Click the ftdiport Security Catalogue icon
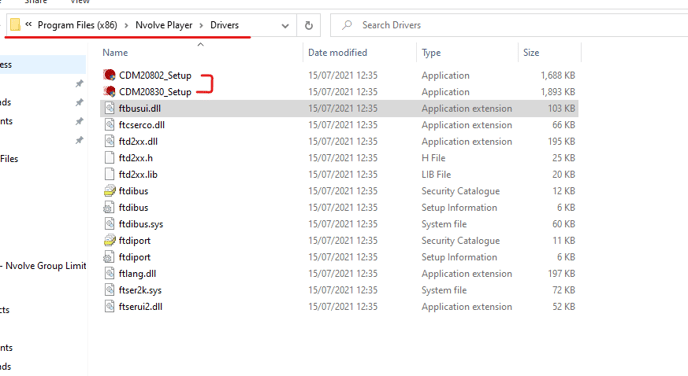The height and width of the screenshot is (376, 688). [x=109, y=240]
